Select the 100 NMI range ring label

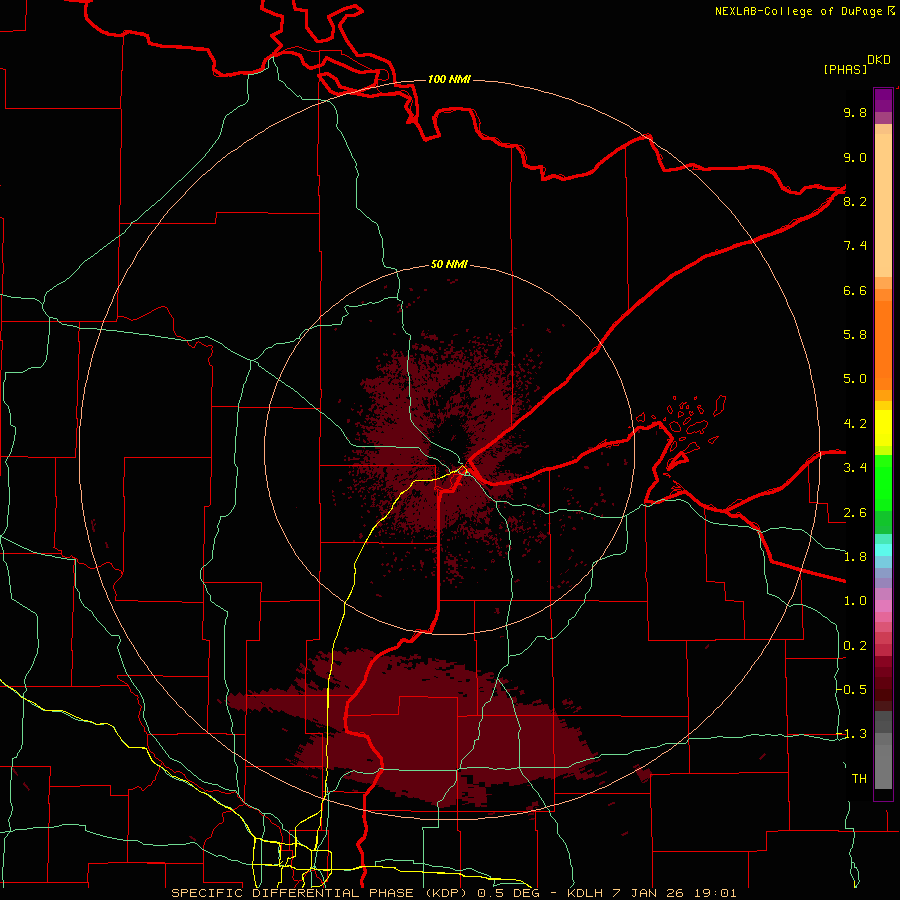point(449,79)
